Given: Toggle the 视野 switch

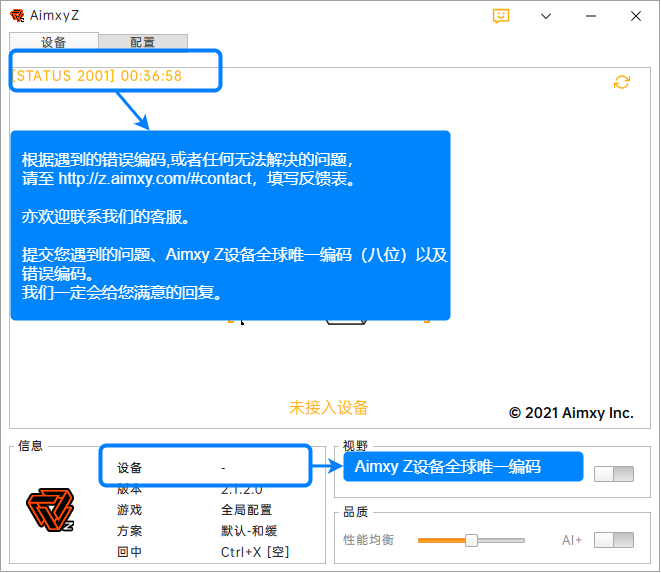Looking at the screenshot, I should 614,474.
